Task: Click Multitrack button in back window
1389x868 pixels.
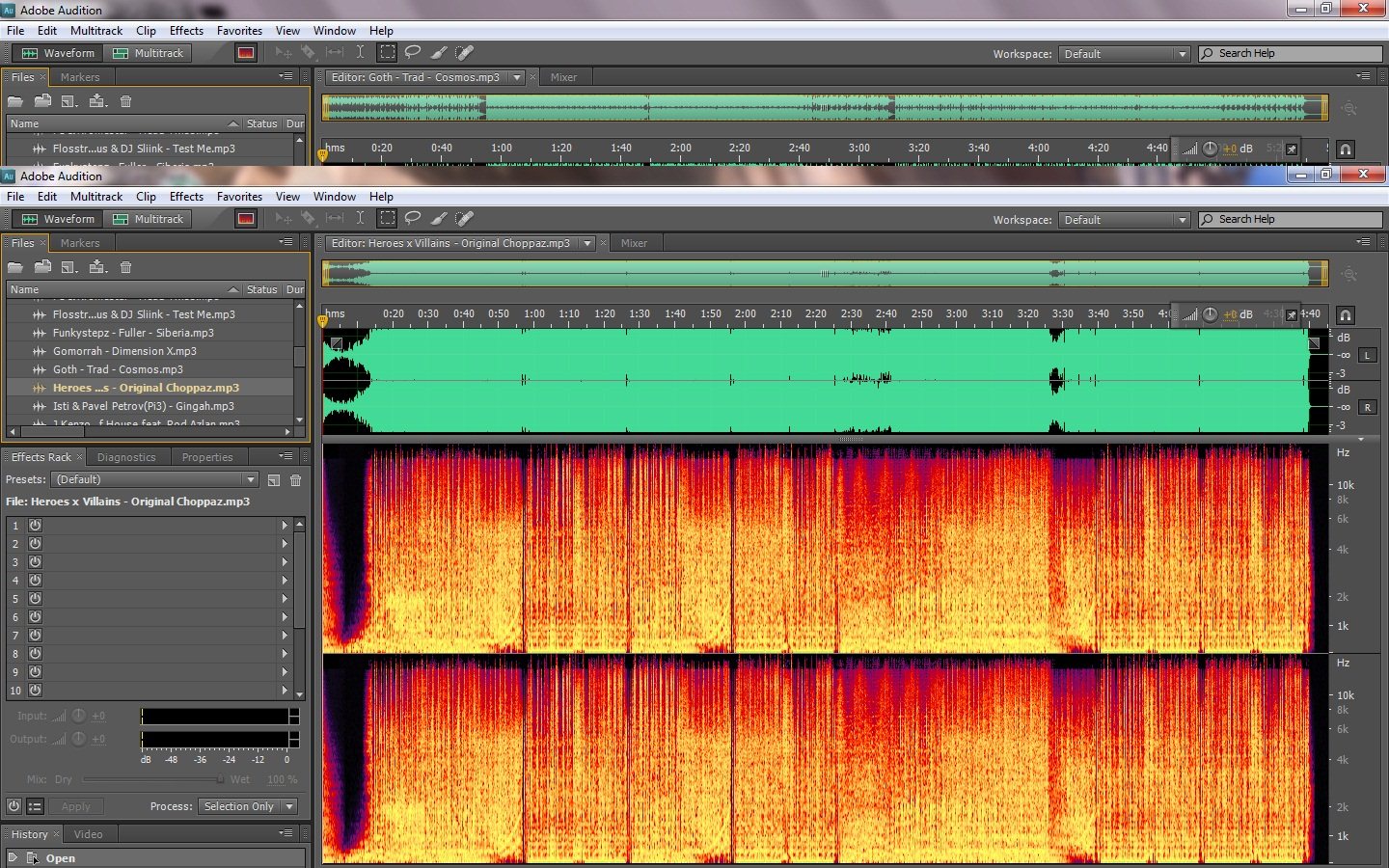Action: 149,53
